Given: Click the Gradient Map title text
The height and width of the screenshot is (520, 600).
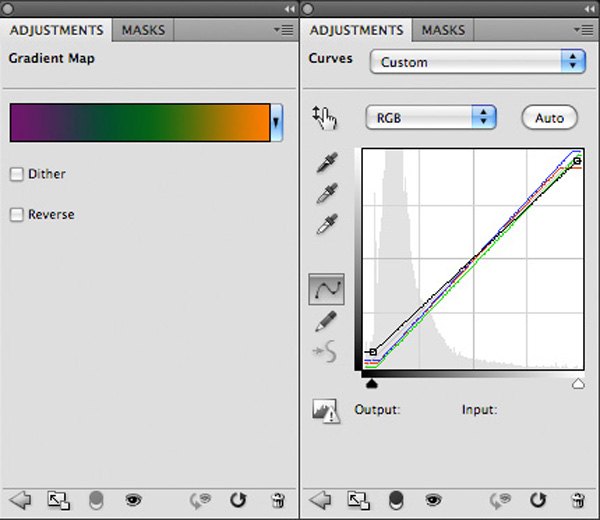Looking at the screenshot, I should (x=52, y=59).
